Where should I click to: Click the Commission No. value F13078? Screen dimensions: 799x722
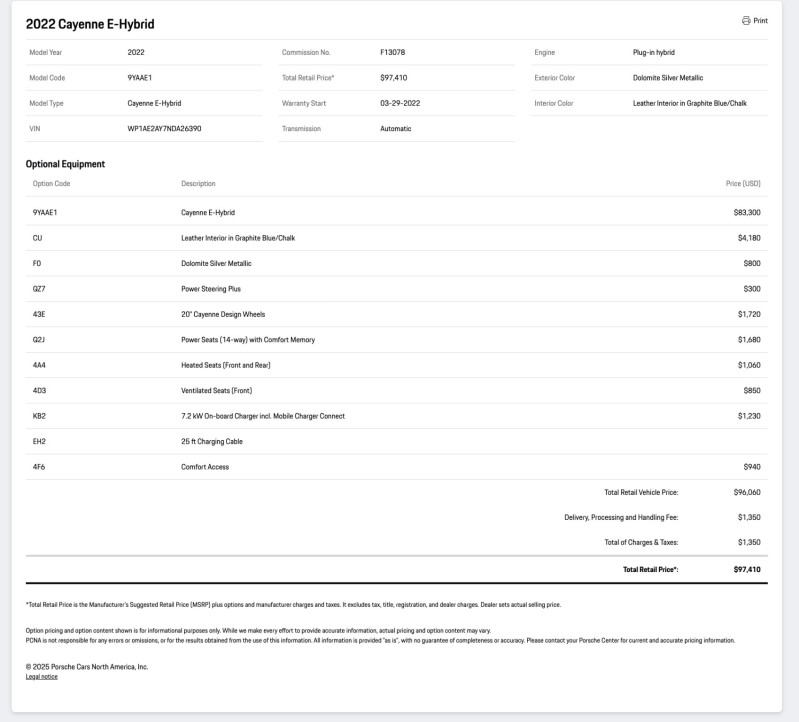coord(392,52)
